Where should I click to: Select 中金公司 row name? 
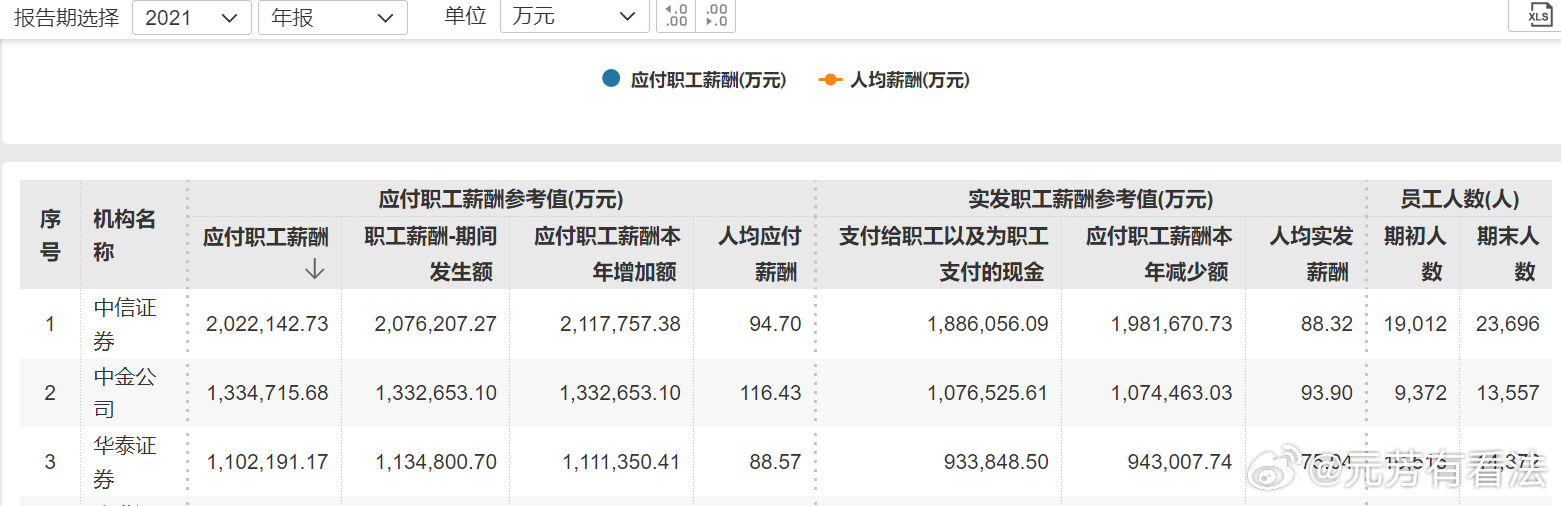click(x=125, y=393)
